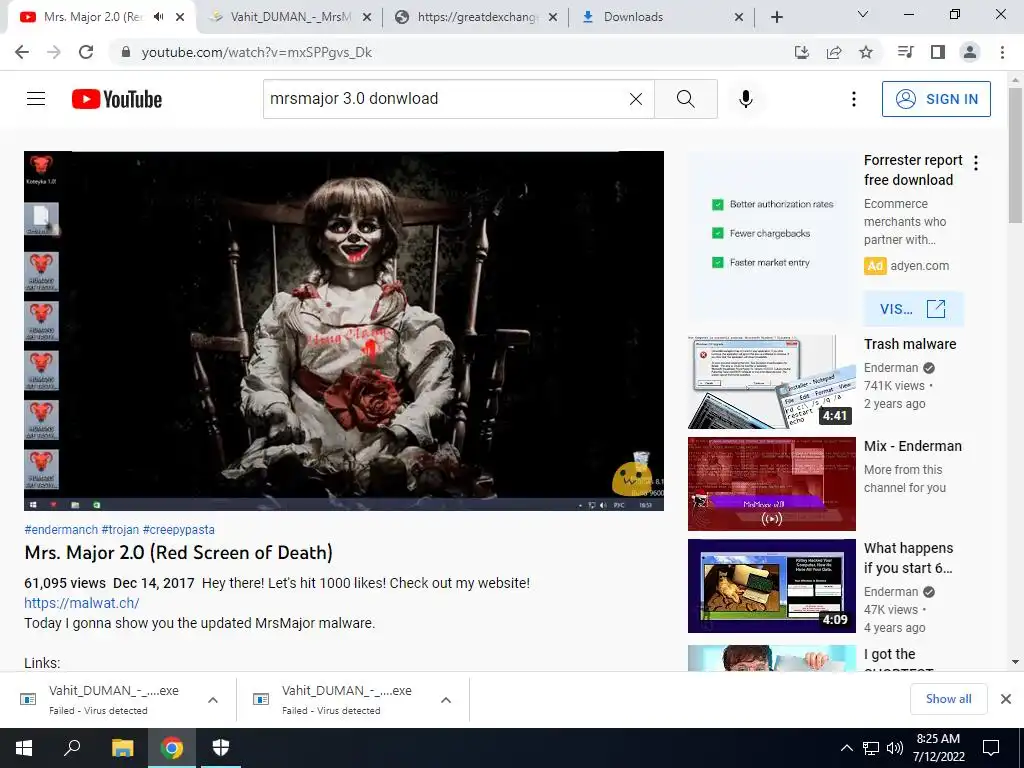
Task: Expand options for second failed download
Action: [446, 699]
